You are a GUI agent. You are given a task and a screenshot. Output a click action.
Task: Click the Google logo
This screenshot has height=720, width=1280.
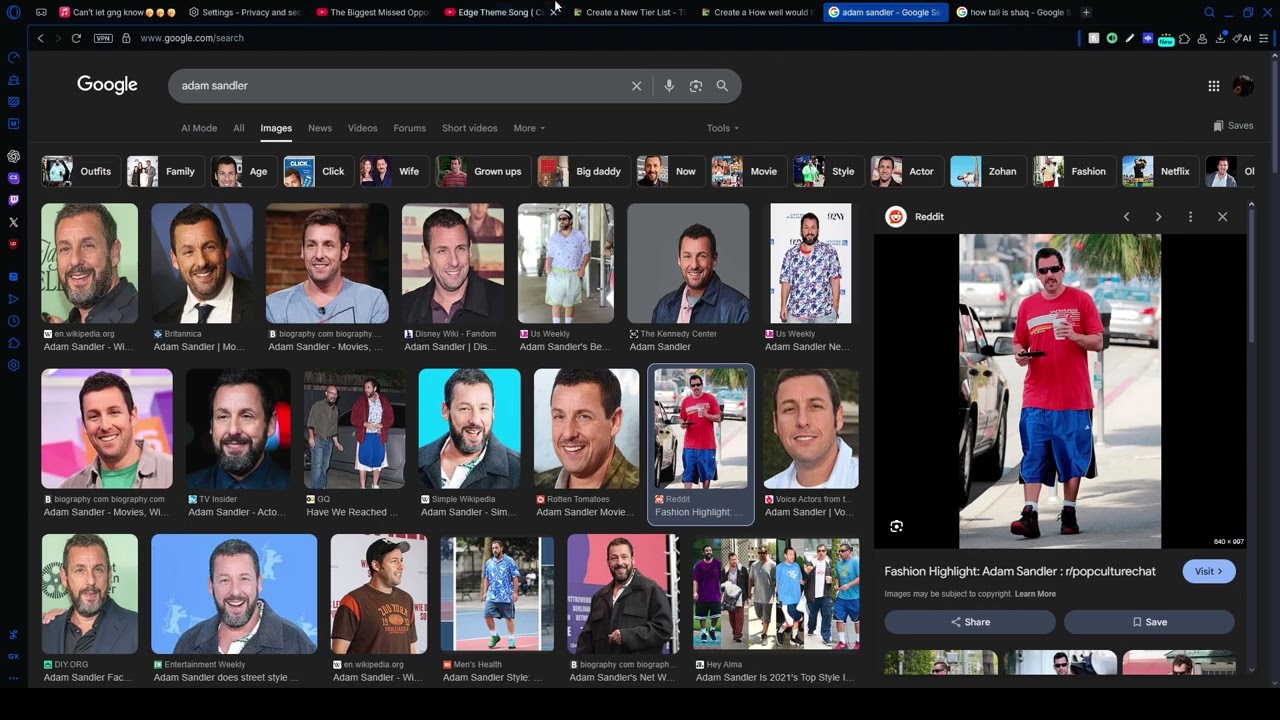coord(108,85)
